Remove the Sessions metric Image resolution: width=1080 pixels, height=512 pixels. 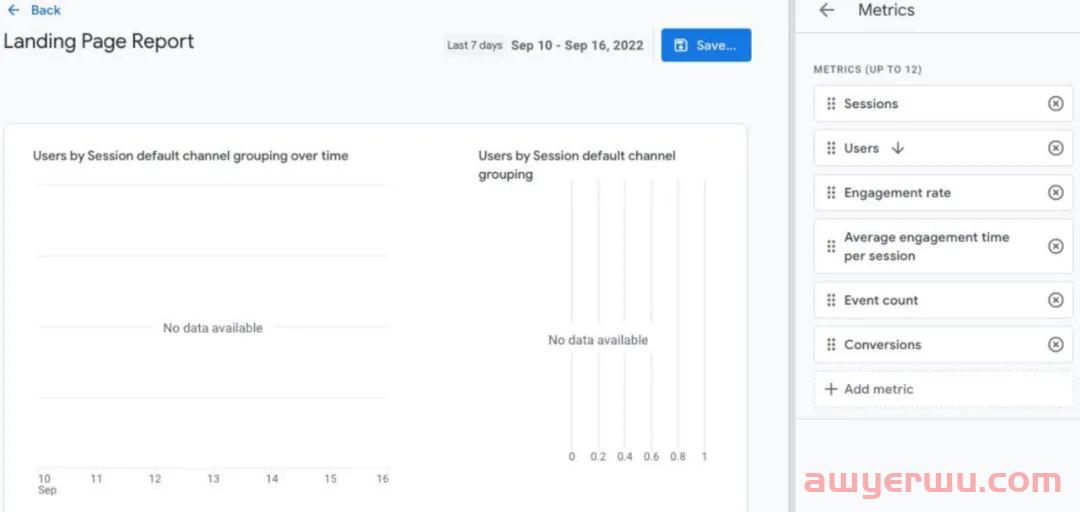tap(1055, 104)
